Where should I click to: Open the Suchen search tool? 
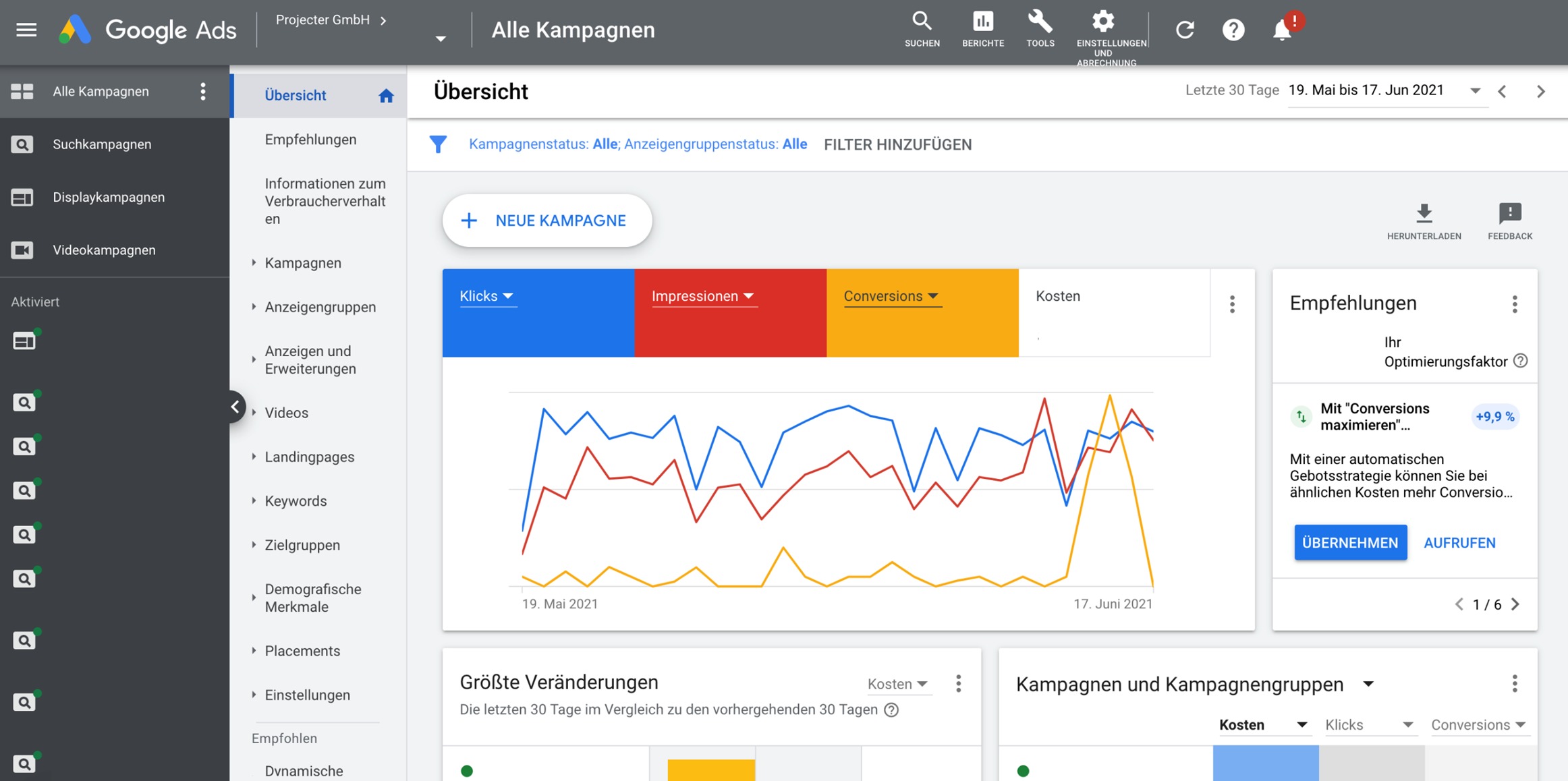[922, 30]
